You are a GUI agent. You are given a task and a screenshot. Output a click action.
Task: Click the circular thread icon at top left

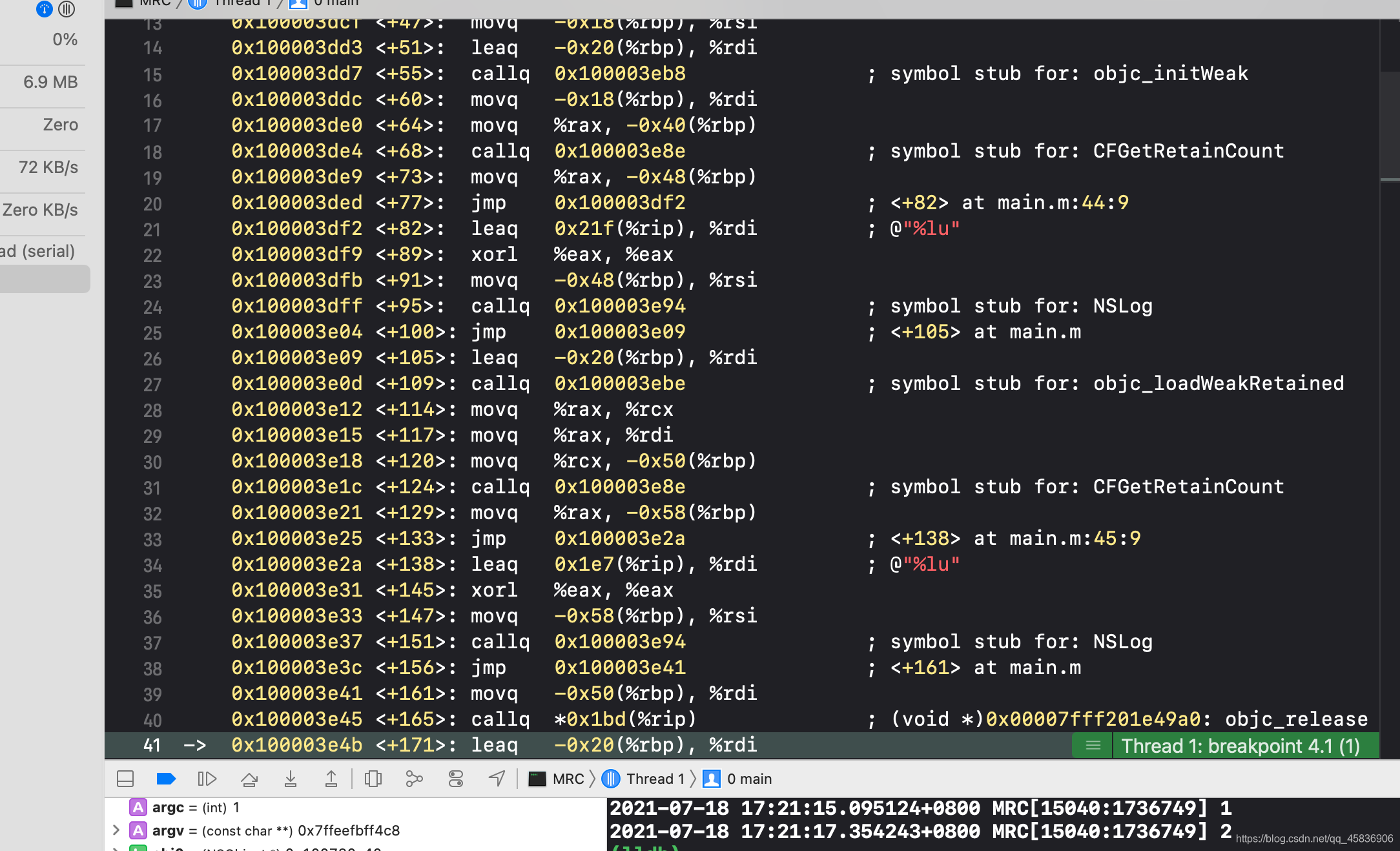click(67, 9)
